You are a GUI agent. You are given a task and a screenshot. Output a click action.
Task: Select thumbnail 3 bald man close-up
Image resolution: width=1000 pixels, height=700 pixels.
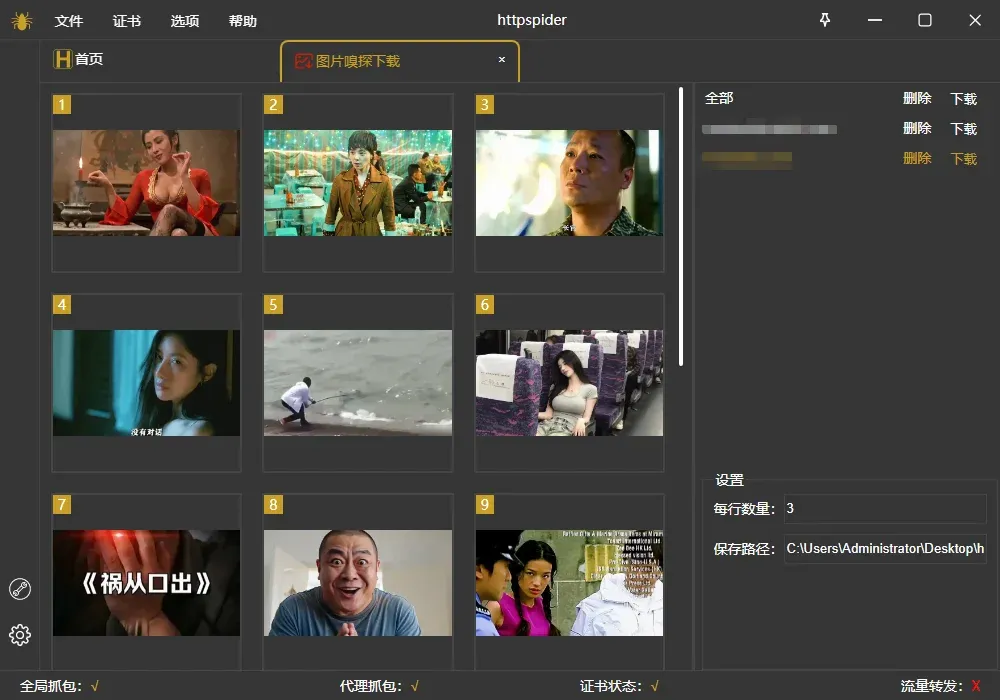570,183
